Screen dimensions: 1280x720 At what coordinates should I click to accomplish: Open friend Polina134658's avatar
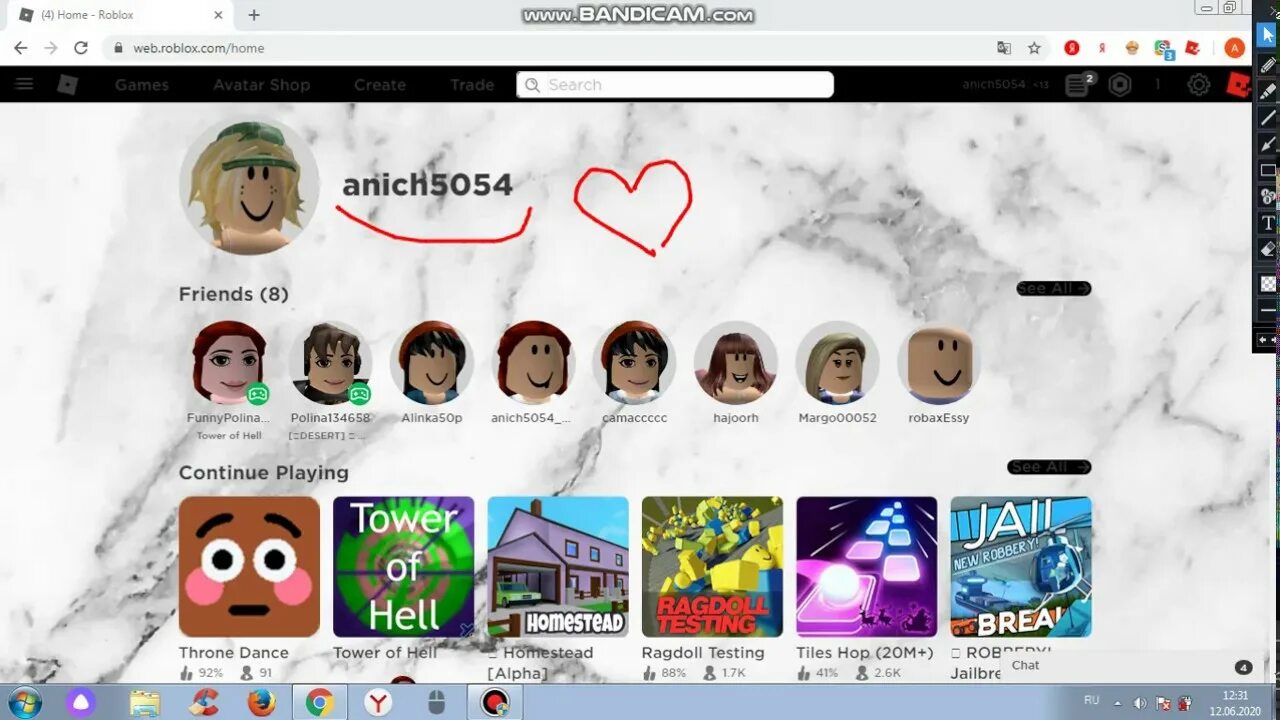coord(331,362)
